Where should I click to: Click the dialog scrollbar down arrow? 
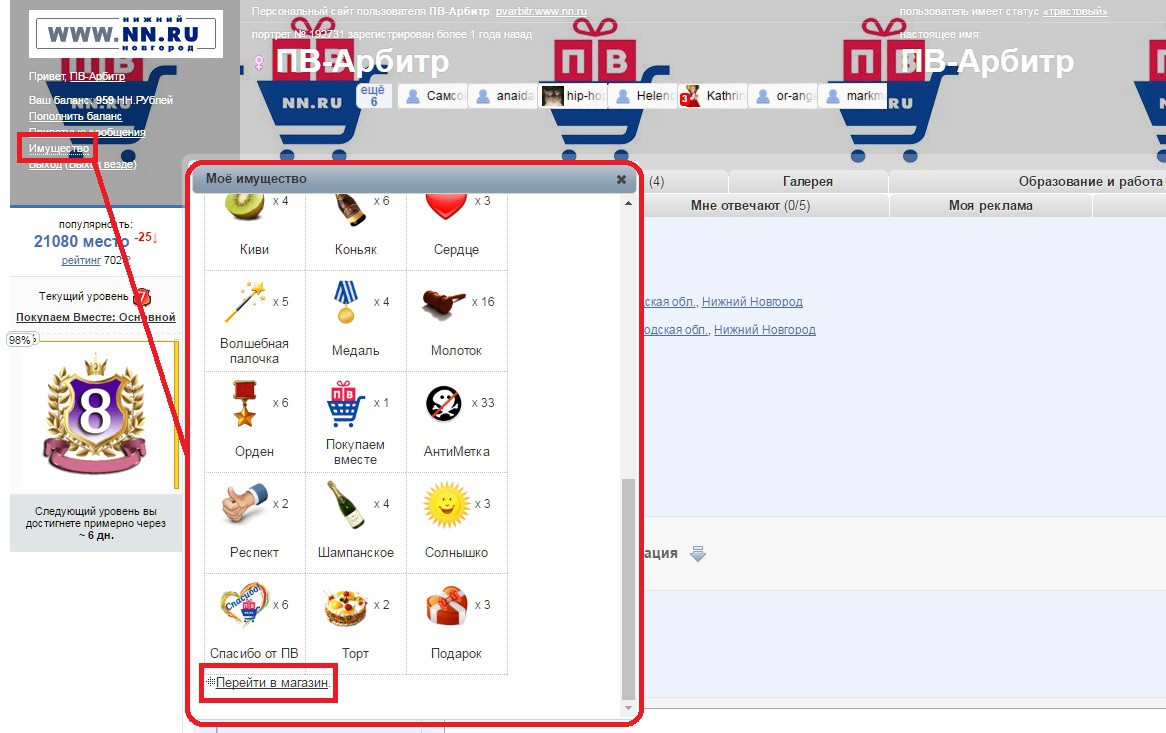tap(628, 708)
